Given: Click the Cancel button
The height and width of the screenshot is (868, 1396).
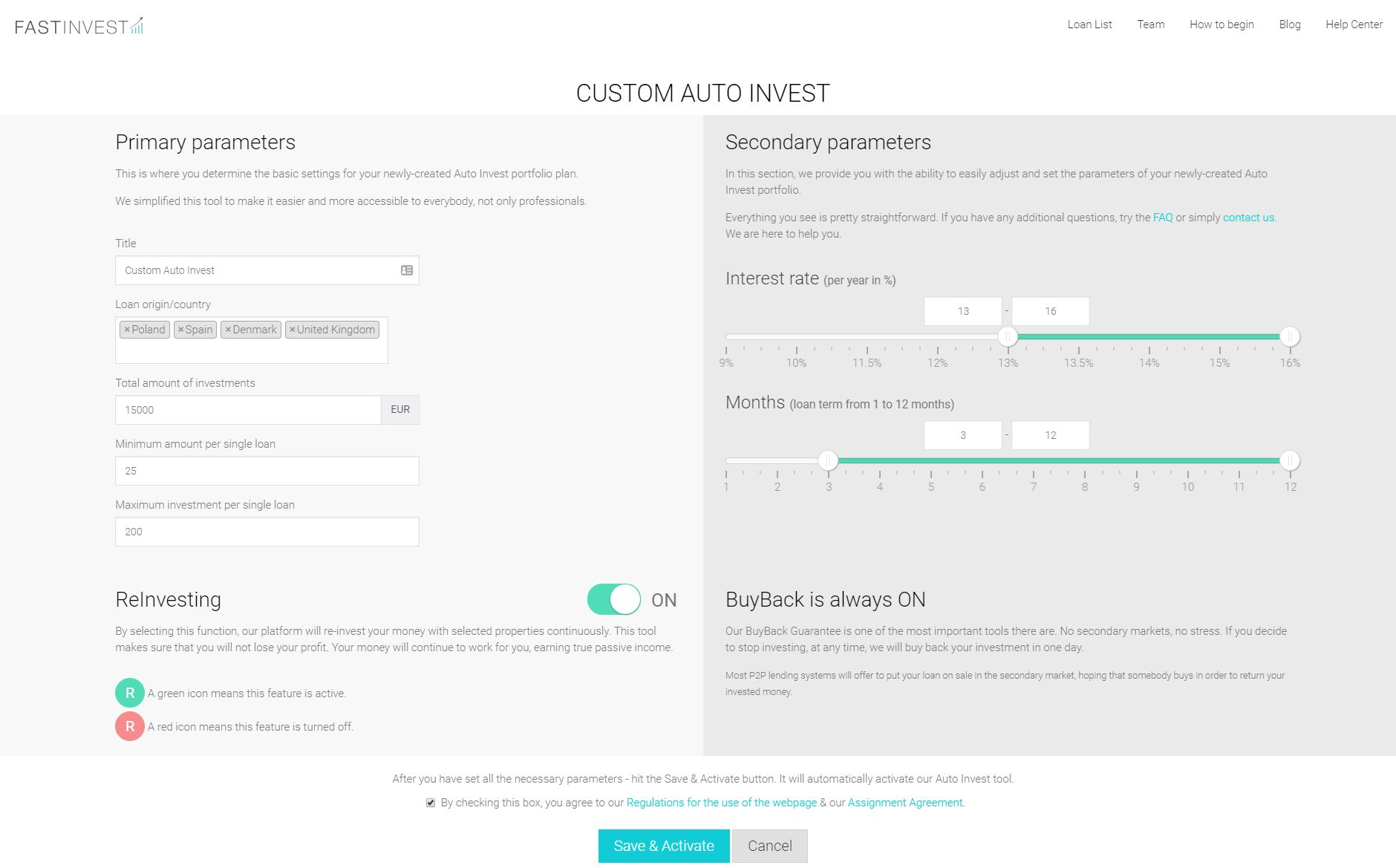Looking at the screenshot, I should click(769, 846).
